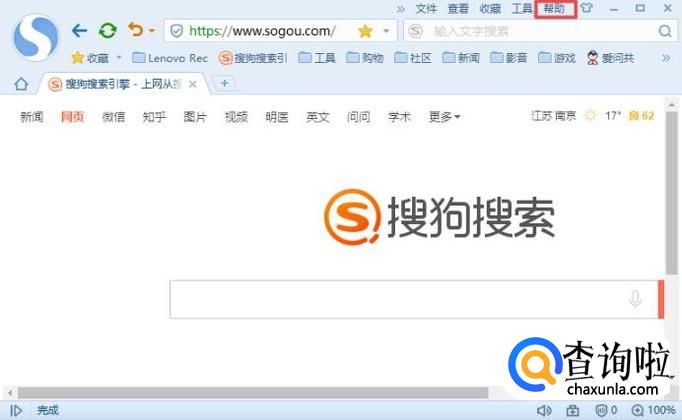
Task: Click the horizontal scrollbar thumb
Action: pyautogui.click(x=253, y=393)
